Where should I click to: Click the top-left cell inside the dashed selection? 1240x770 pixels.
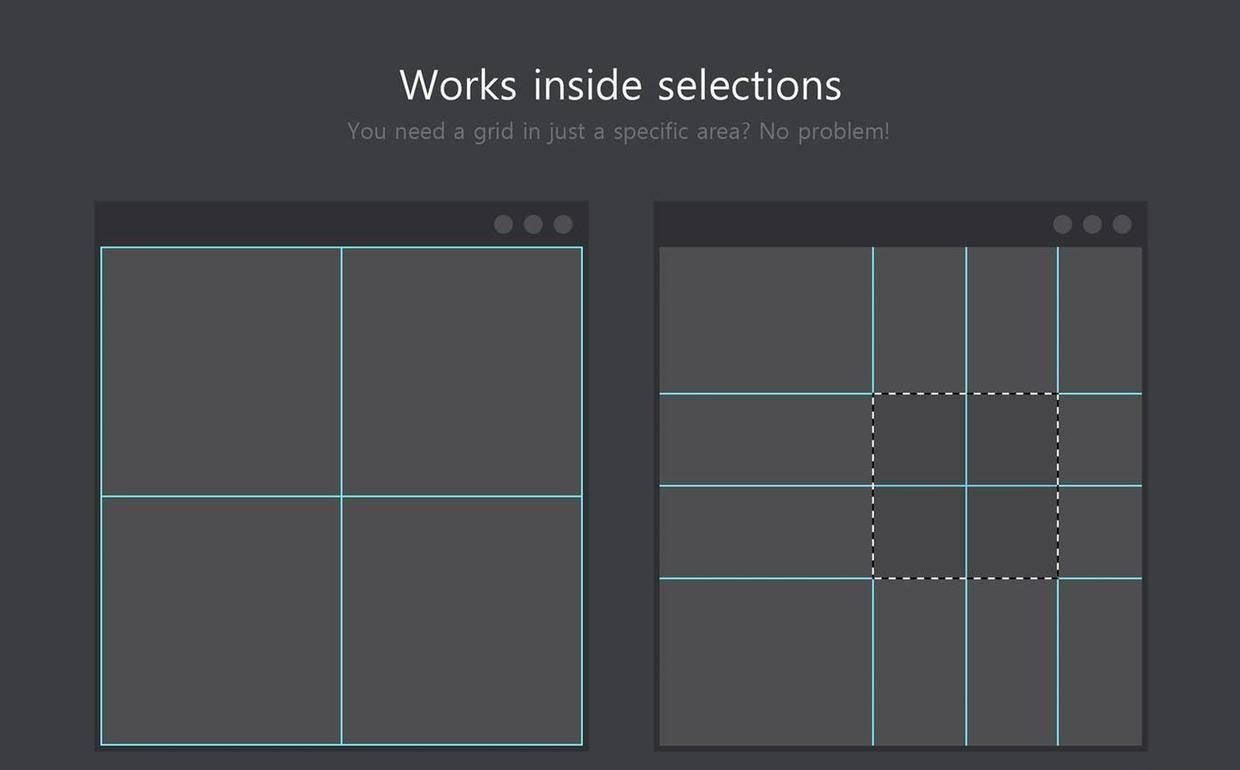click(x=919, y=439)
